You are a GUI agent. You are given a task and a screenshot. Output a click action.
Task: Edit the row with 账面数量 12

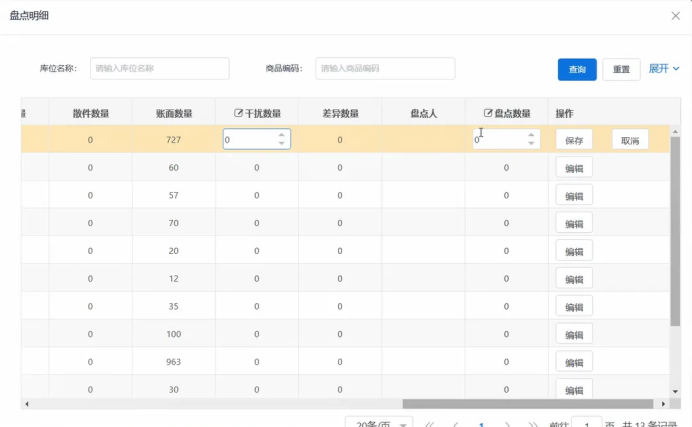pos(574,279)
